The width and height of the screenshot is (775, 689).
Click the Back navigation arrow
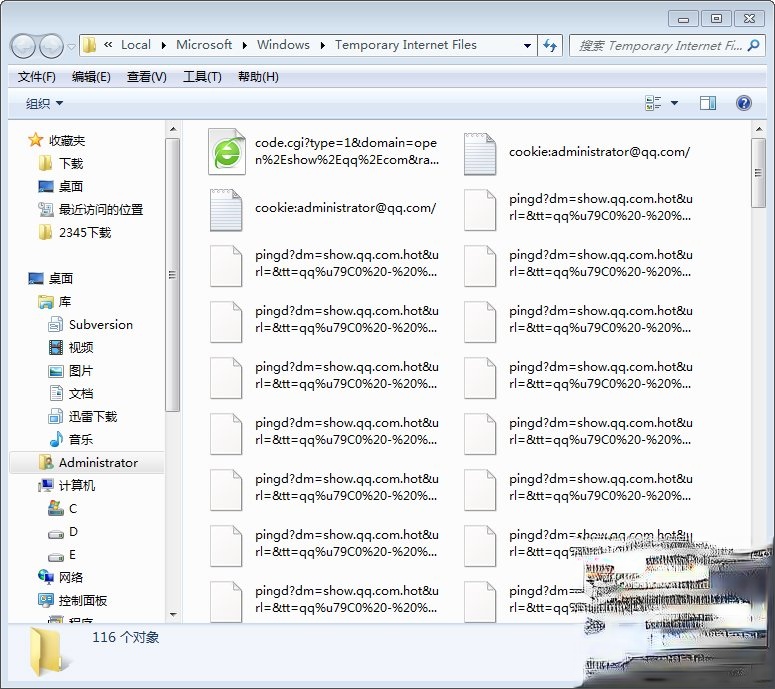coord(23,46)
